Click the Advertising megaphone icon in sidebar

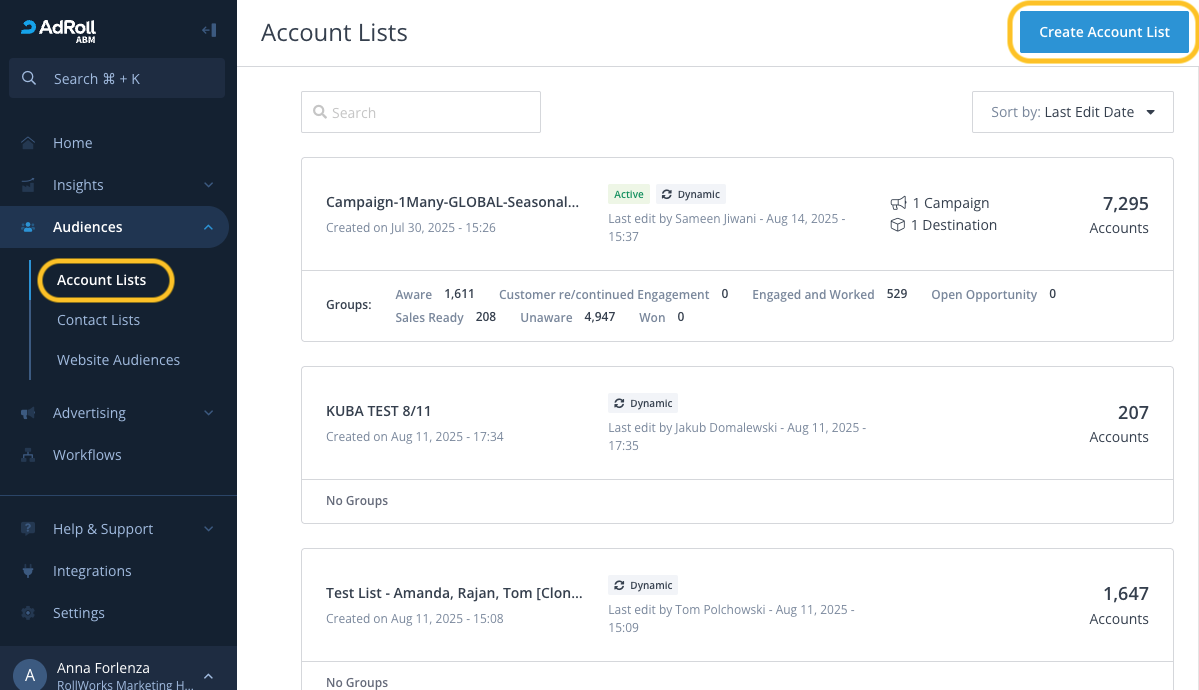pyautogui.click(x=28, y=413)
